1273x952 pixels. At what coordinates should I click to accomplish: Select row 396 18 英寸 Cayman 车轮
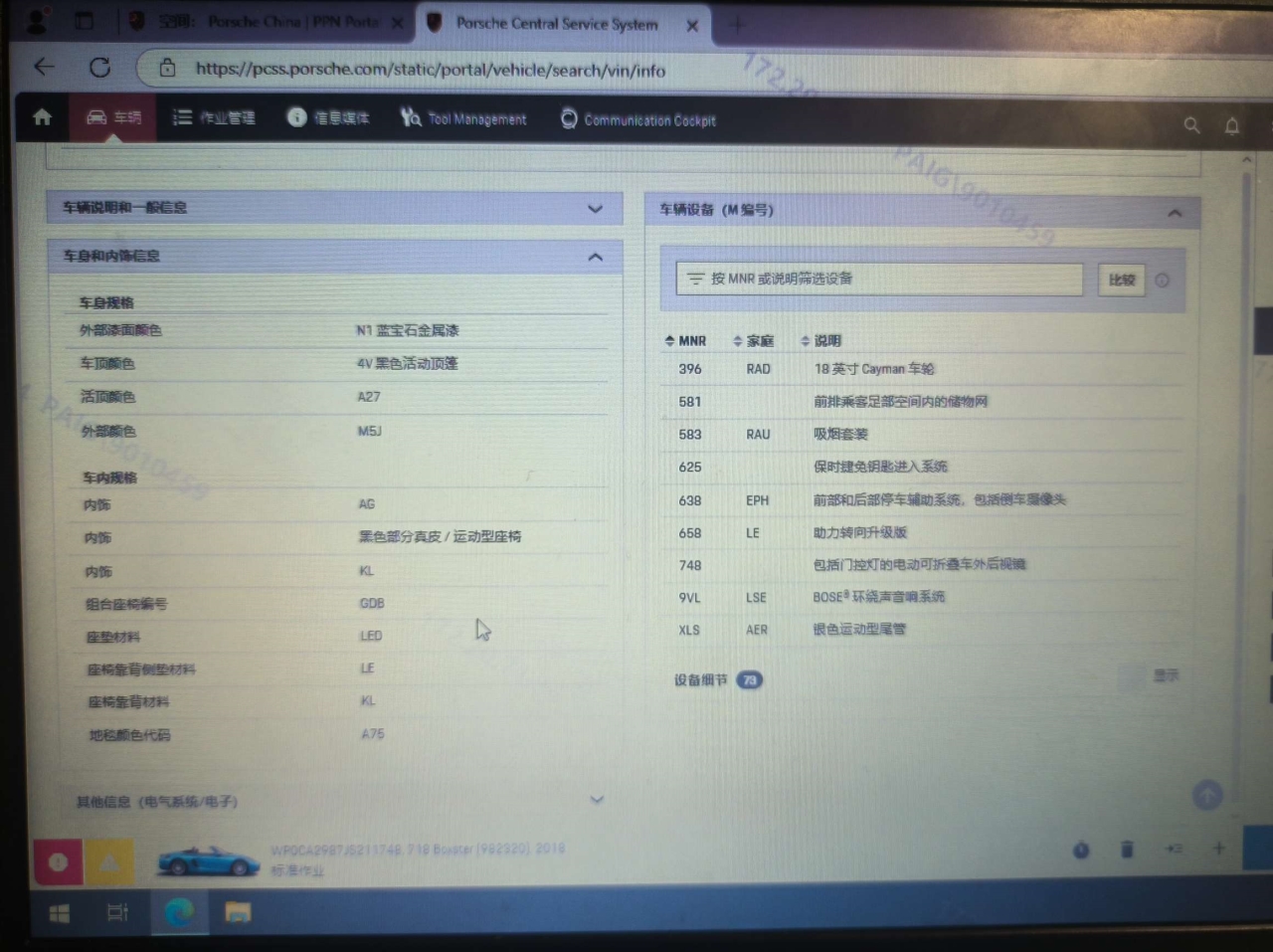tap(925, 369)
